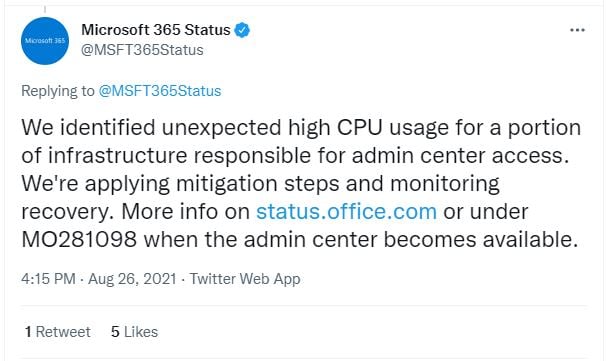The image size is (607, 361).
Task: Click the words admin center access
Action: pyautogui.click(x=460, y=156)
